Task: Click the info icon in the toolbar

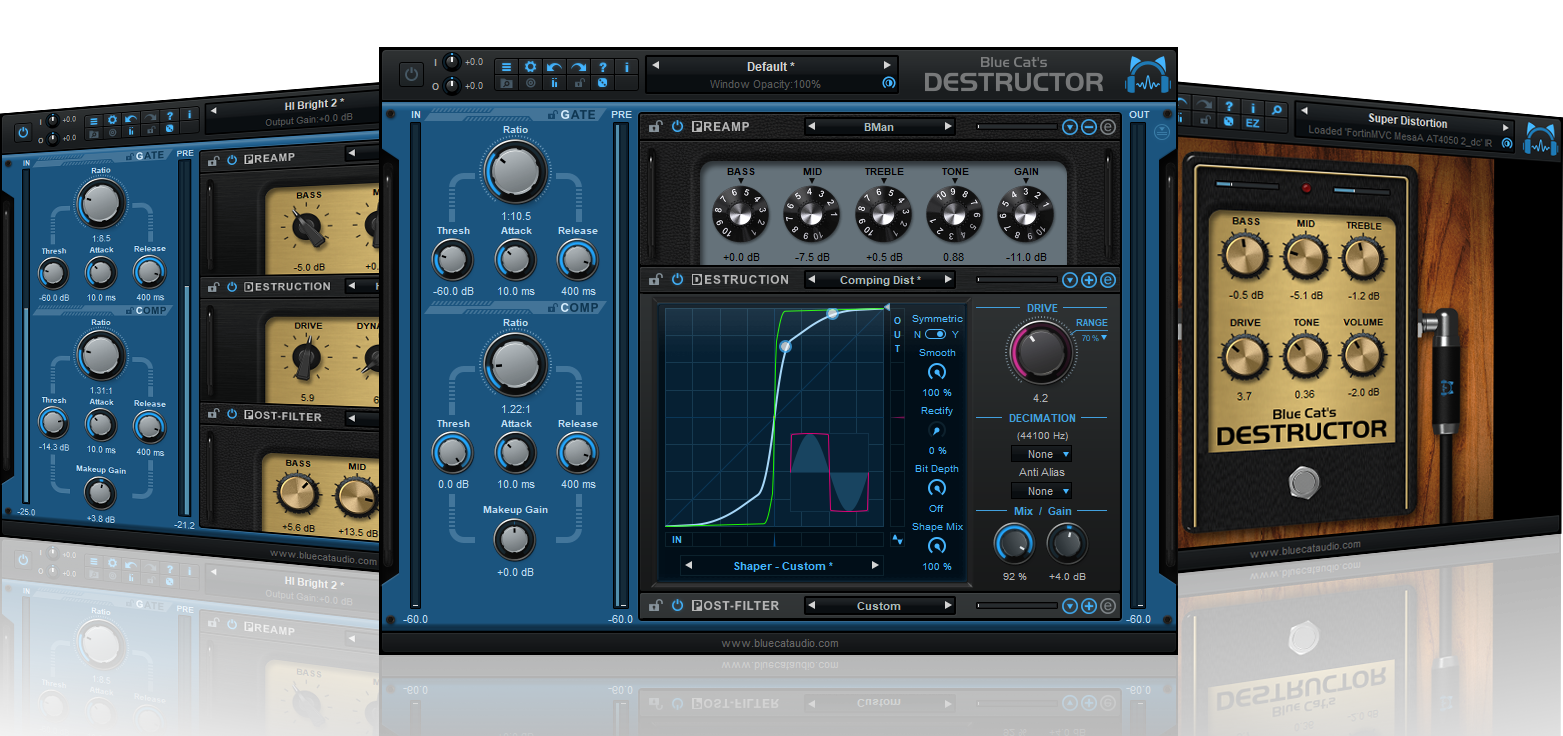Action: 627,66
